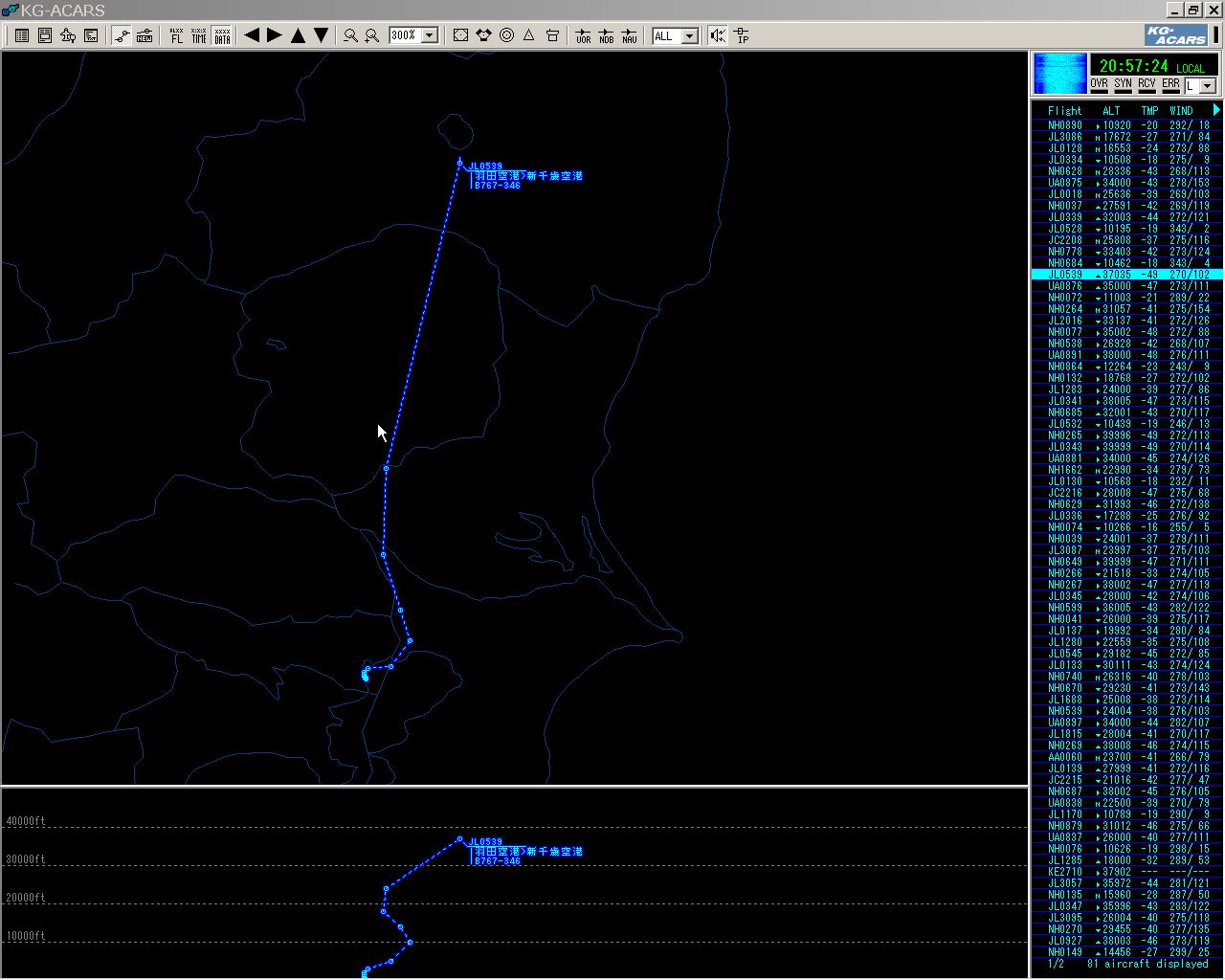Click the map area frame icon
The height and width of the screenshot is (980, 1225).
(x=460, y=35)
